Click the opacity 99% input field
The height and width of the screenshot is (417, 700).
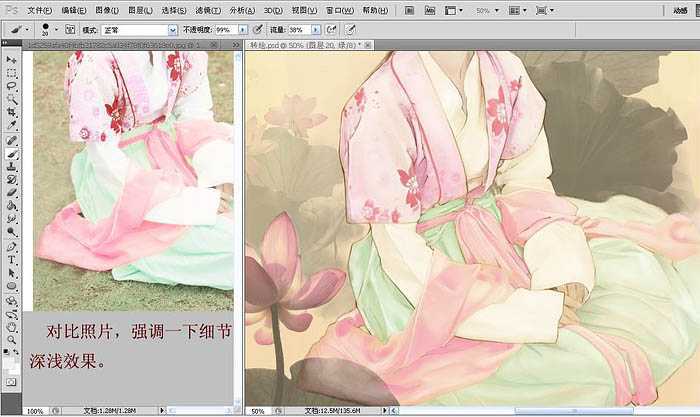click(226, 30)
